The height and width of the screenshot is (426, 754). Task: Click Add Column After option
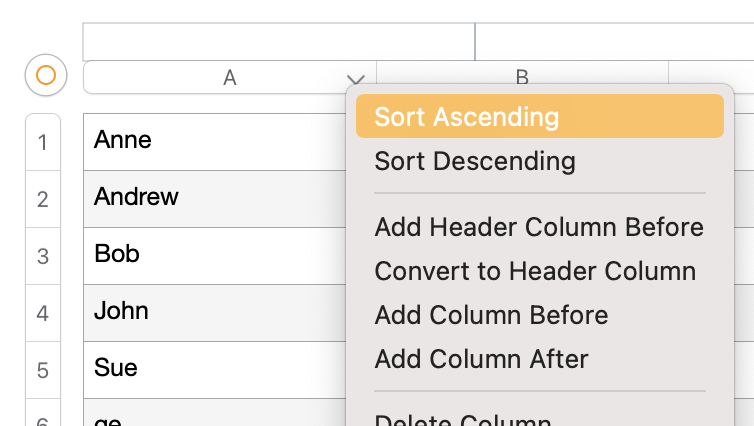[x=481, y=359]
